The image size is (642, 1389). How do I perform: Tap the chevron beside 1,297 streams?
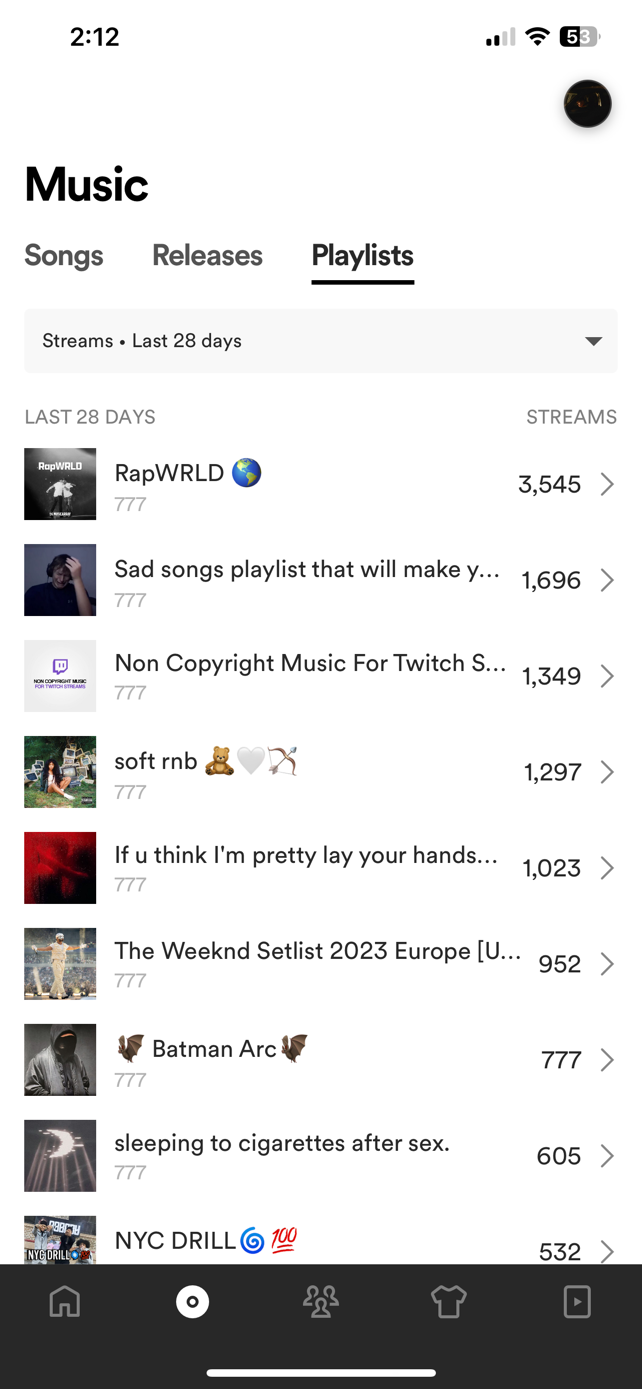[607, 772]
